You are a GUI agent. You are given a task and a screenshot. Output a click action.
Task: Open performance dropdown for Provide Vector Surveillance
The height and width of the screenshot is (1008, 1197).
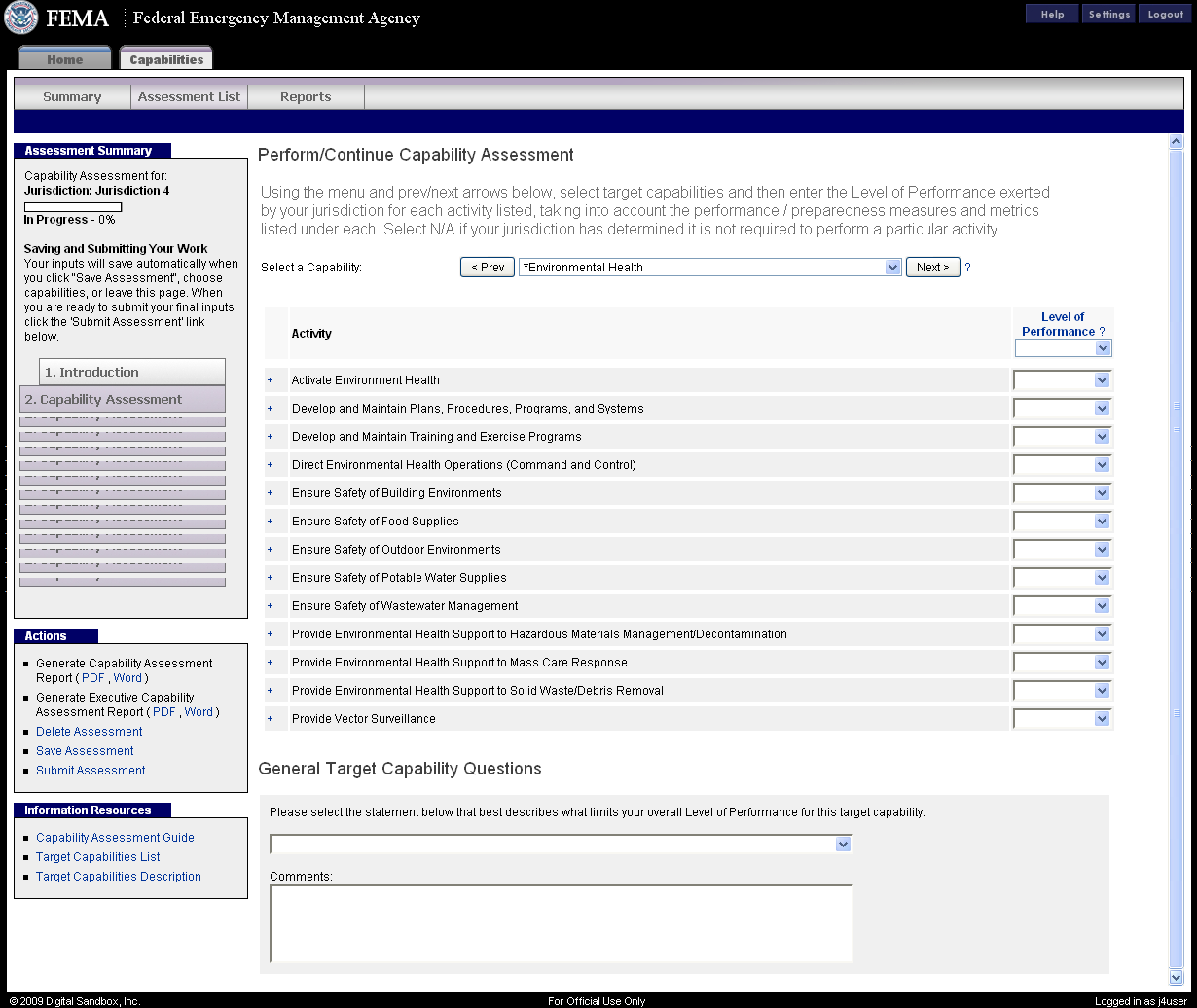coord(1062,719)
